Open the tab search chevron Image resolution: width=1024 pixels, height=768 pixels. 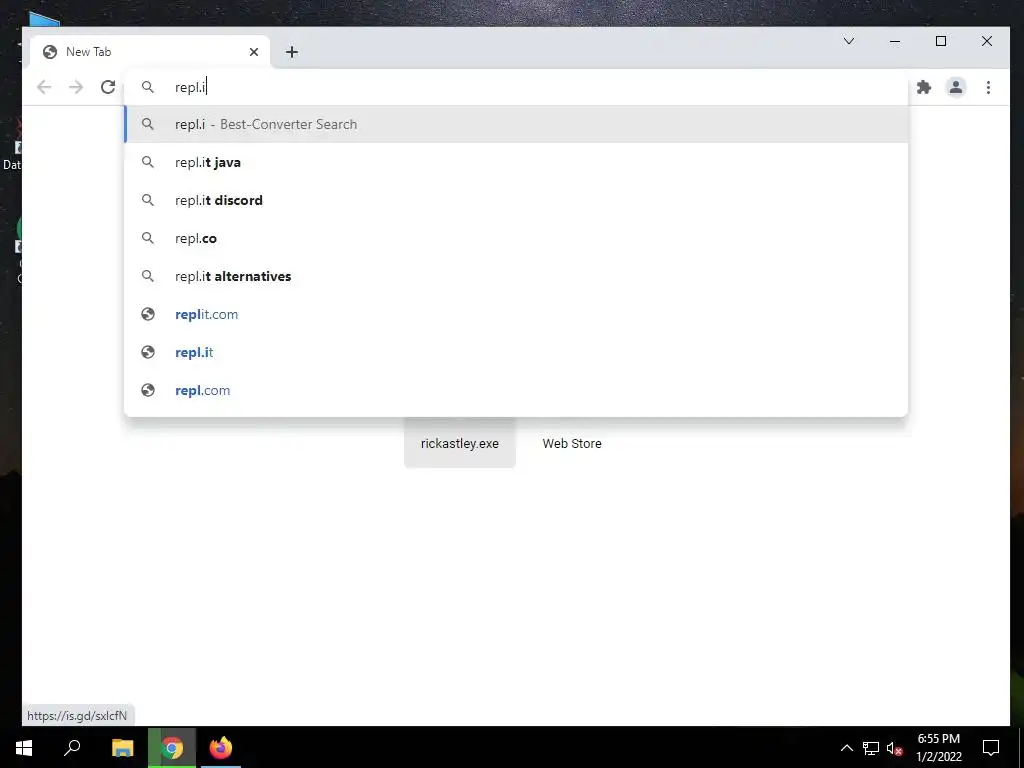pyautogui.click(x=848, y=41)
